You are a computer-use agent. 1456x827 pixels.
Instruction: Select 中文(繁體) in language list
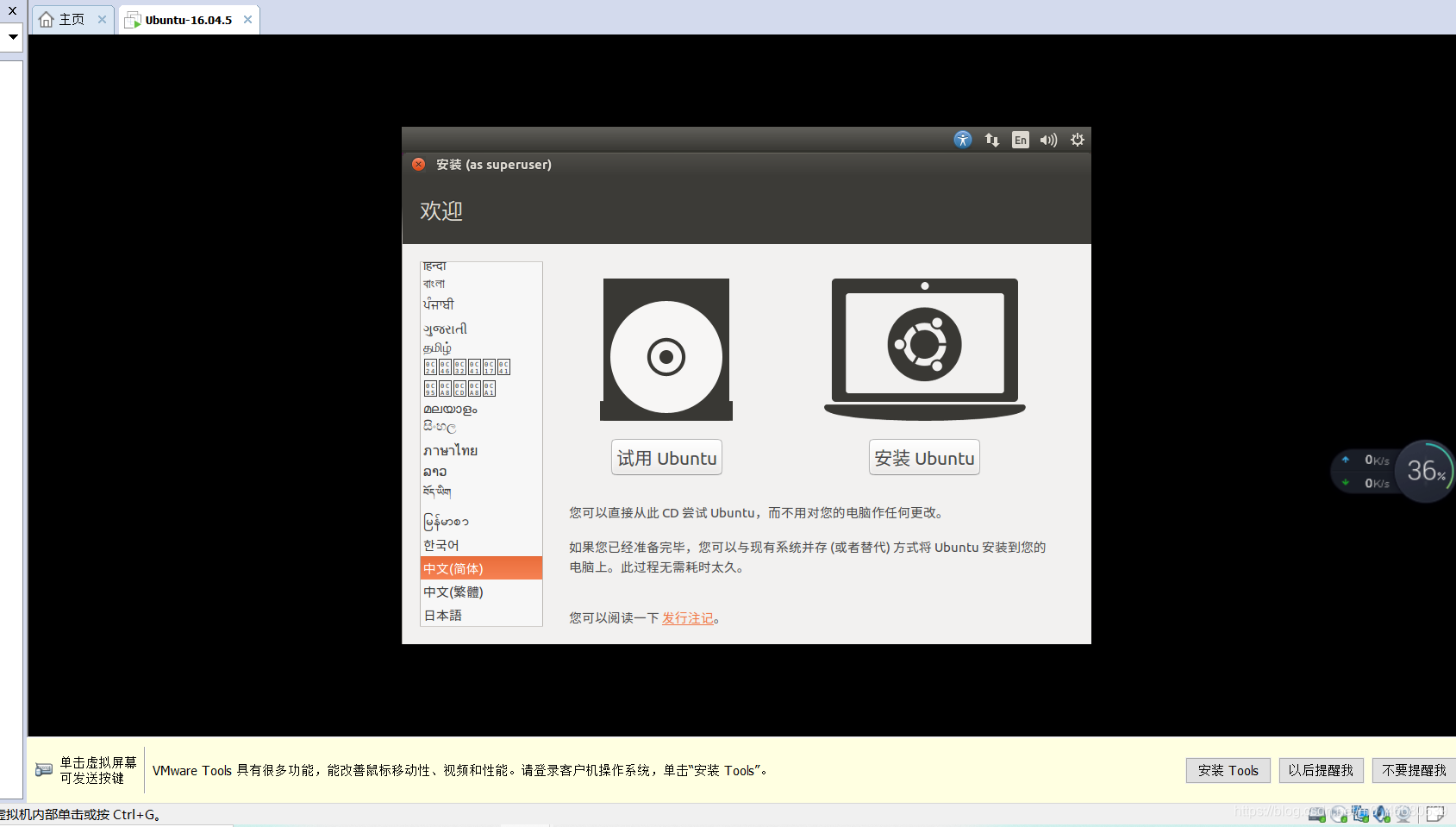point(481,592)
